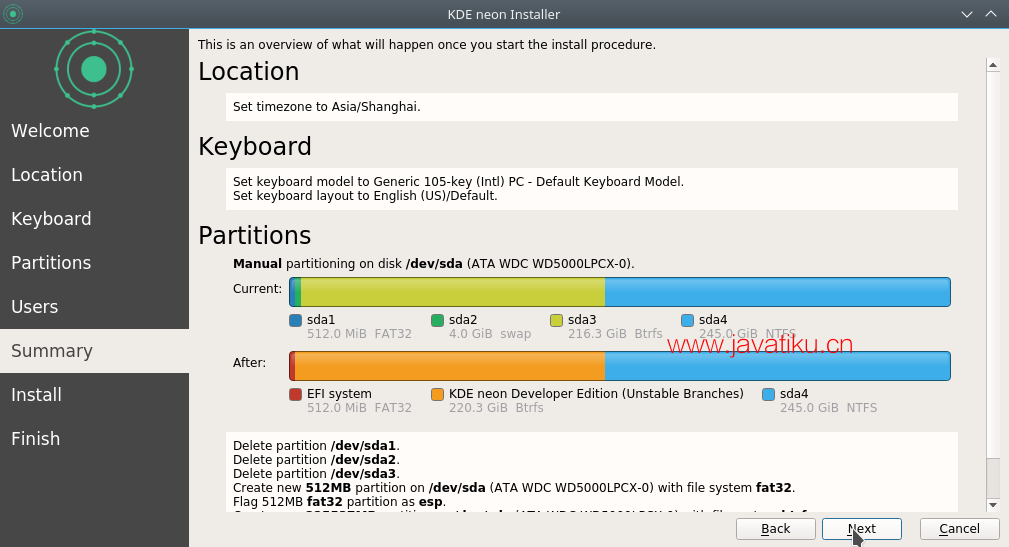This screenshot has height=547, width=1009.
Task: Click the yellow sda3 segment in Current bar
Action: (453, 292)
